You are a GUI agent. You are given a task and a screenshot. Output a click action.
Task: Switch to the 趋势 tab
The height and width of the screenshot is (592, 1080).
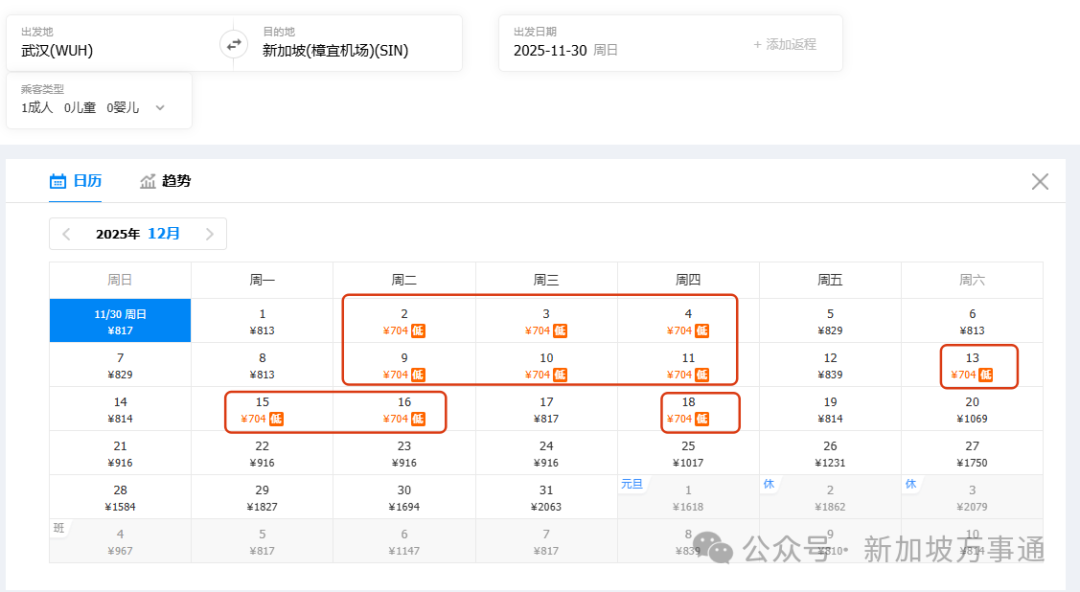tap(165, 181)
